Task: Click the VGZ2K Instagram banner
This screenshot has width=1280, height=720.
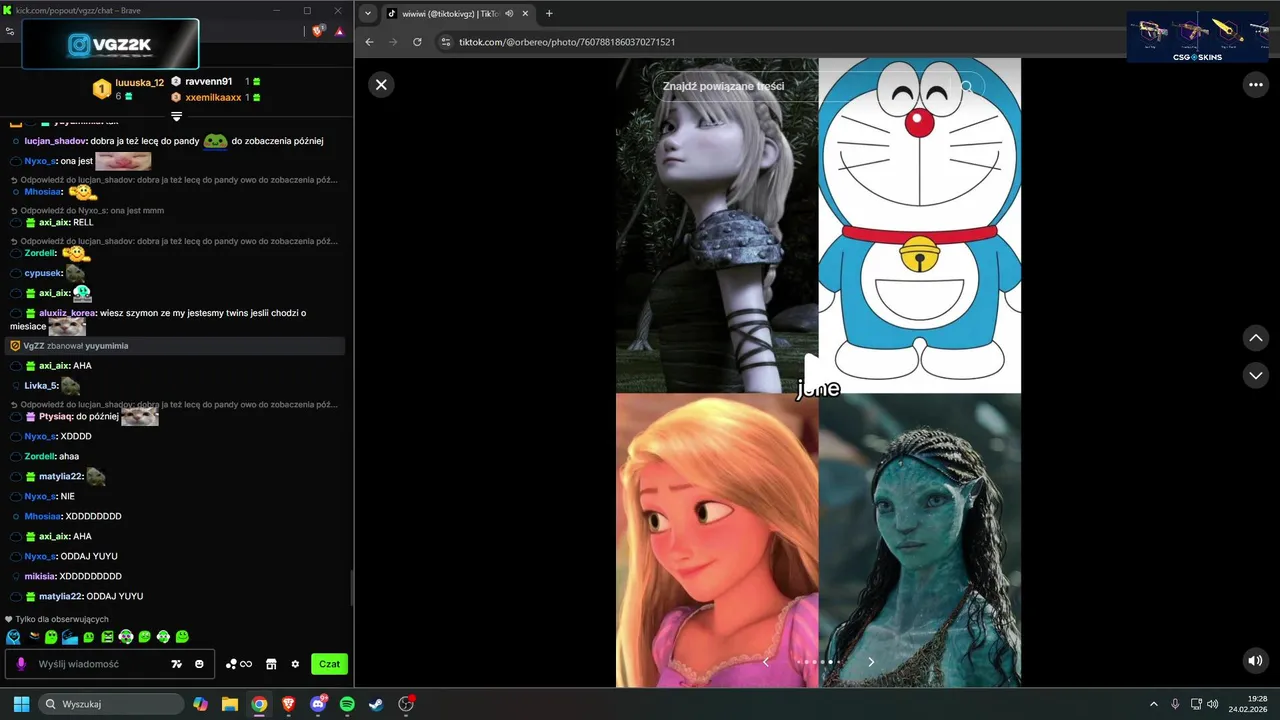Action: pos(111,44)
